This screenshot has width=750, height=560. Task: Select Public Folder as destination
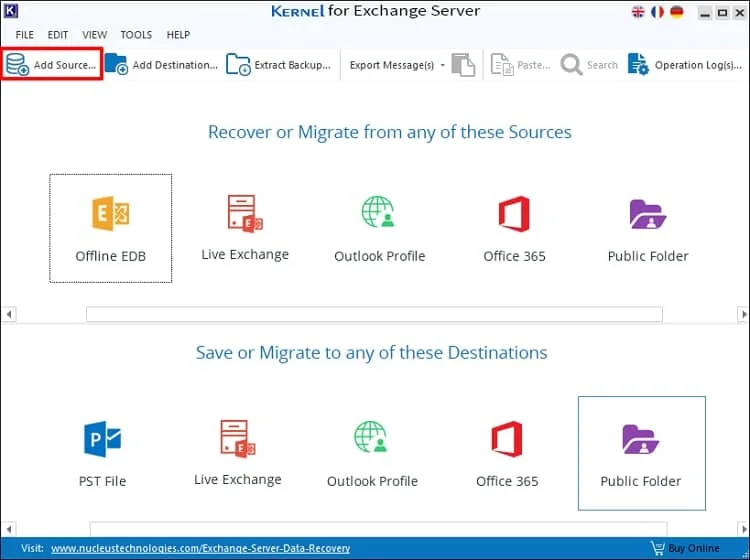coord(641,453)
